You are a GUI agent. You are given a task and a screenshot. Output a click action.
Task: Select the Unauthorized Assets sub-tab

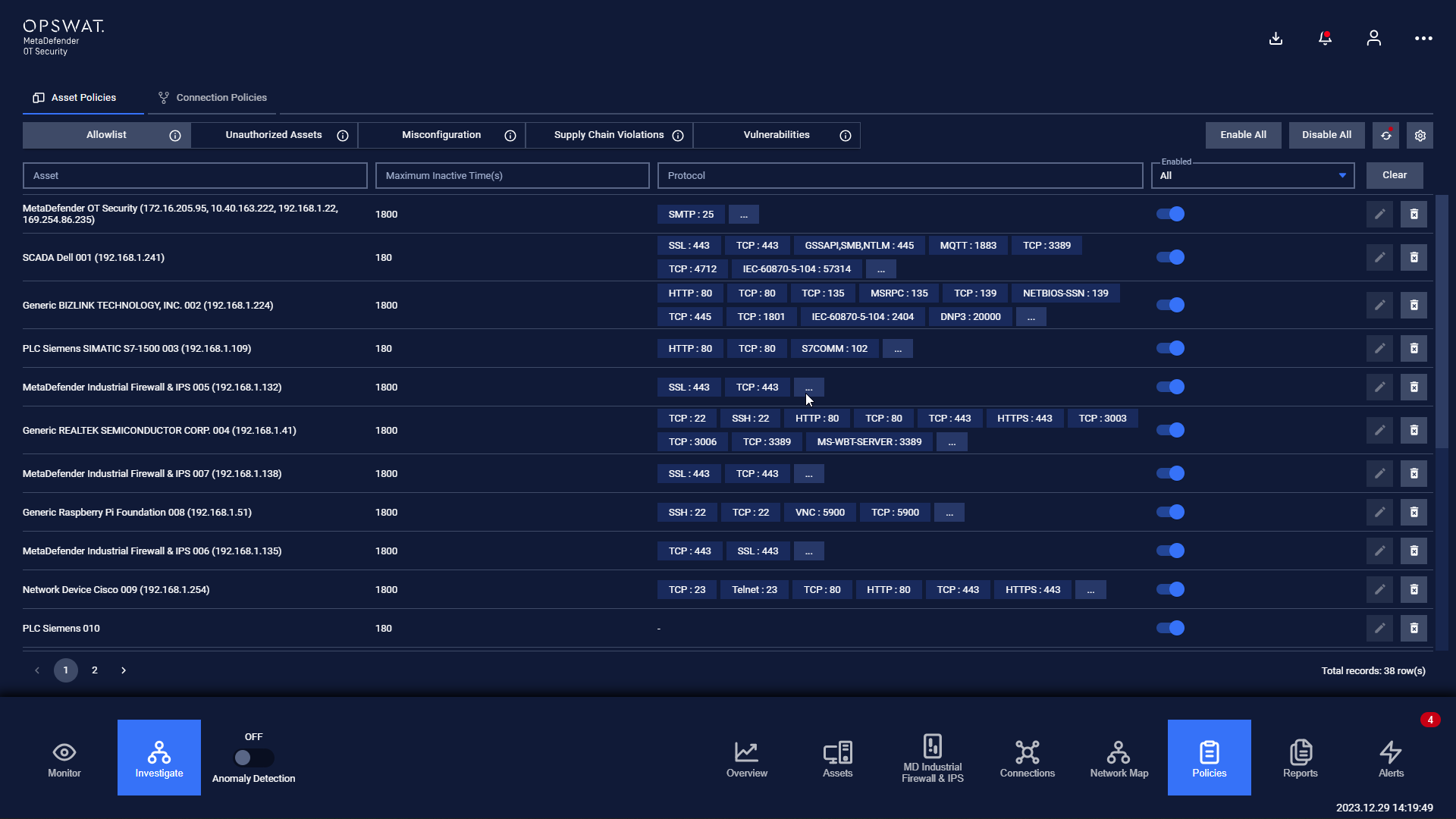coord(274,135)
